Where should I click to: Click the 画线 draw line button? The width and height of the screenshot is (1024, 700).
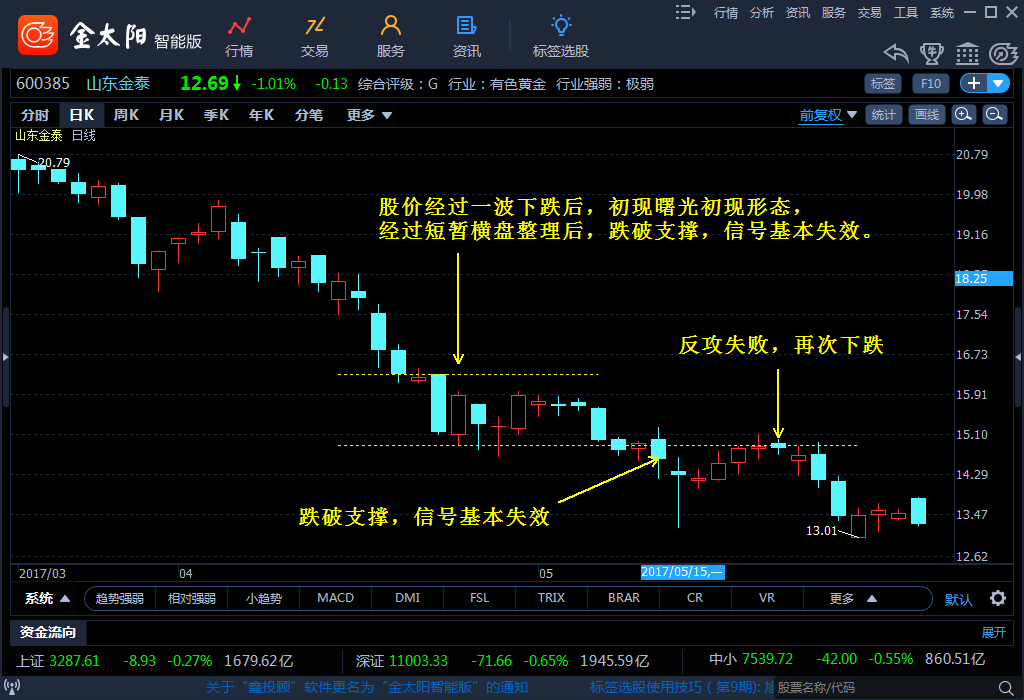pos(928,115)
